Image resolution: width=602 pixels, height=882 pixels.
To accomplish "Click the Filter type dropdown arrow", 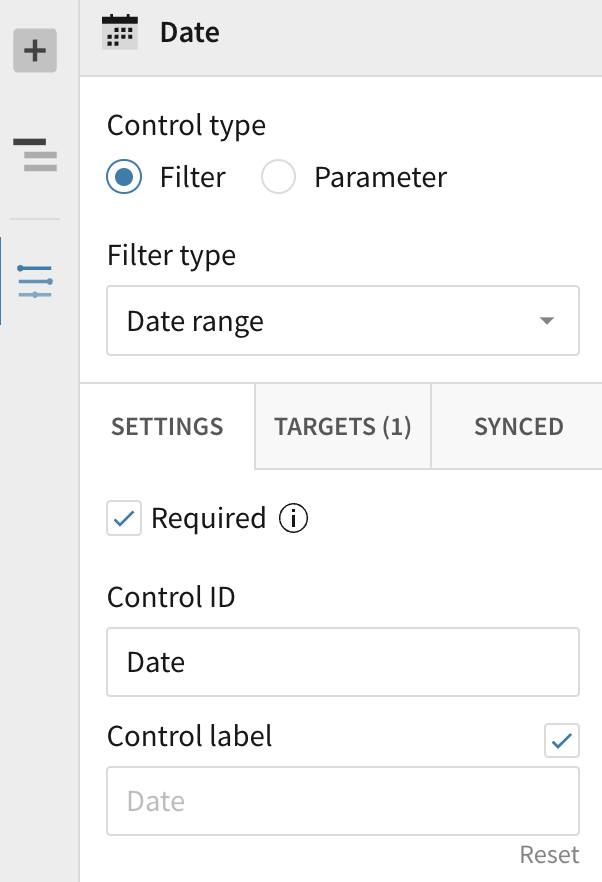I will 546,321.
